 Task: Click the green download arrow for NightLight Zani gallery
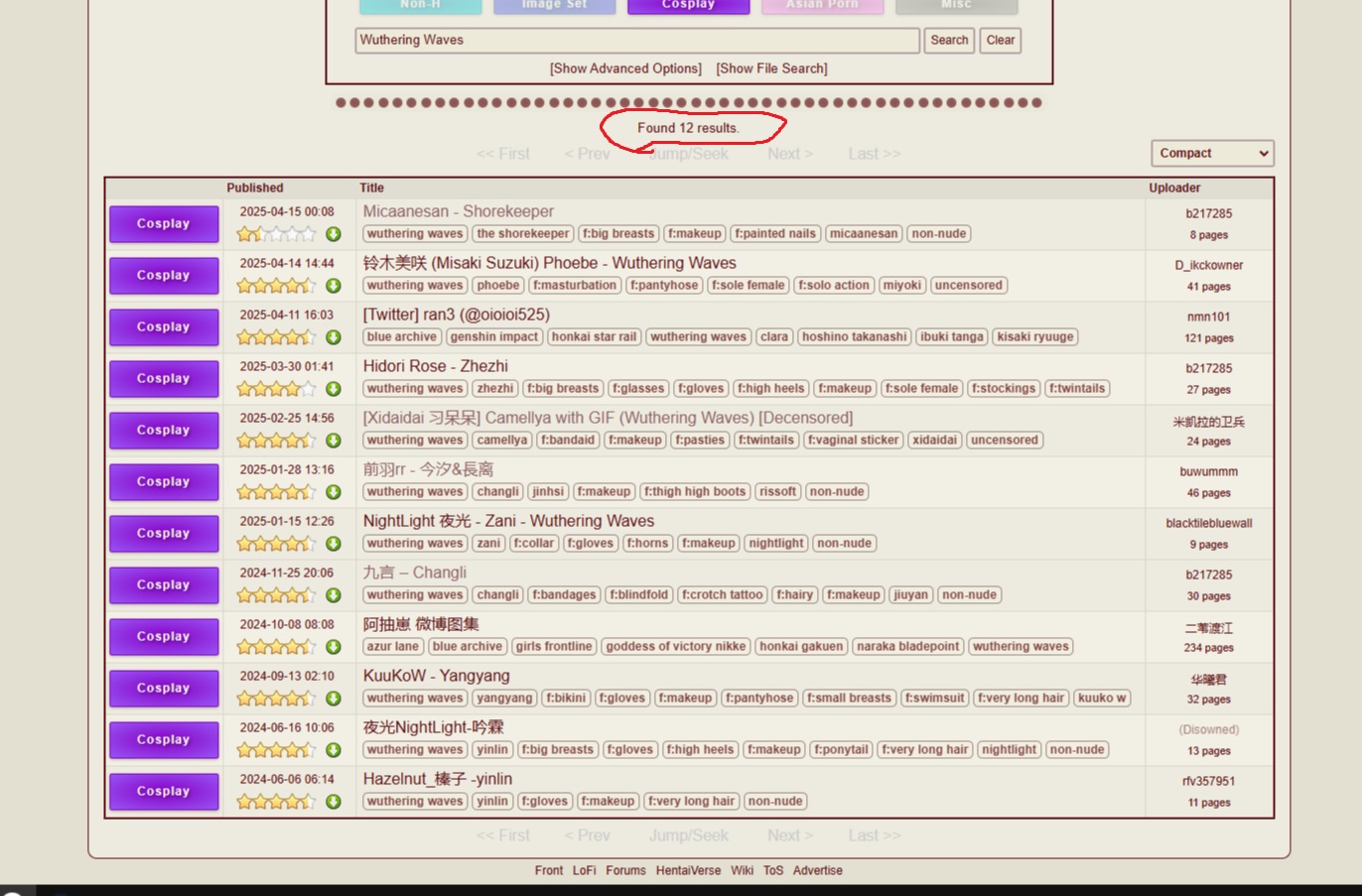click(x=334, y=544)
